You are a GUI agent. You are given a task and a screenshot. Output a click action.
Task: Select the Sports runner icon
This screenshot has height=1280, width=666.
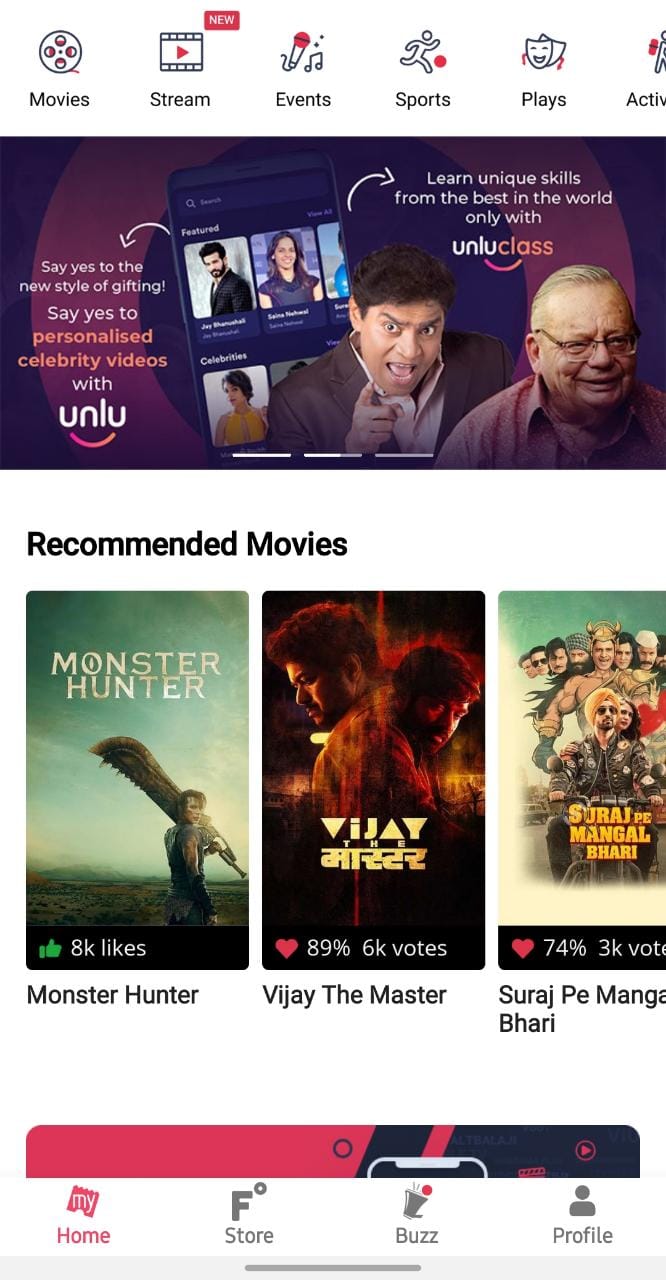(423, 52)
